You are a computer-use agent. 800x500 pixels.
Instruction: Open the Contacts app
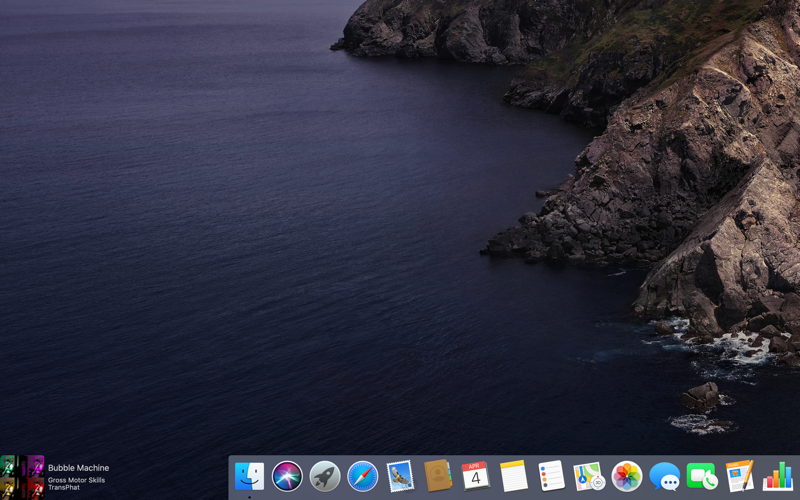[438, 476]
